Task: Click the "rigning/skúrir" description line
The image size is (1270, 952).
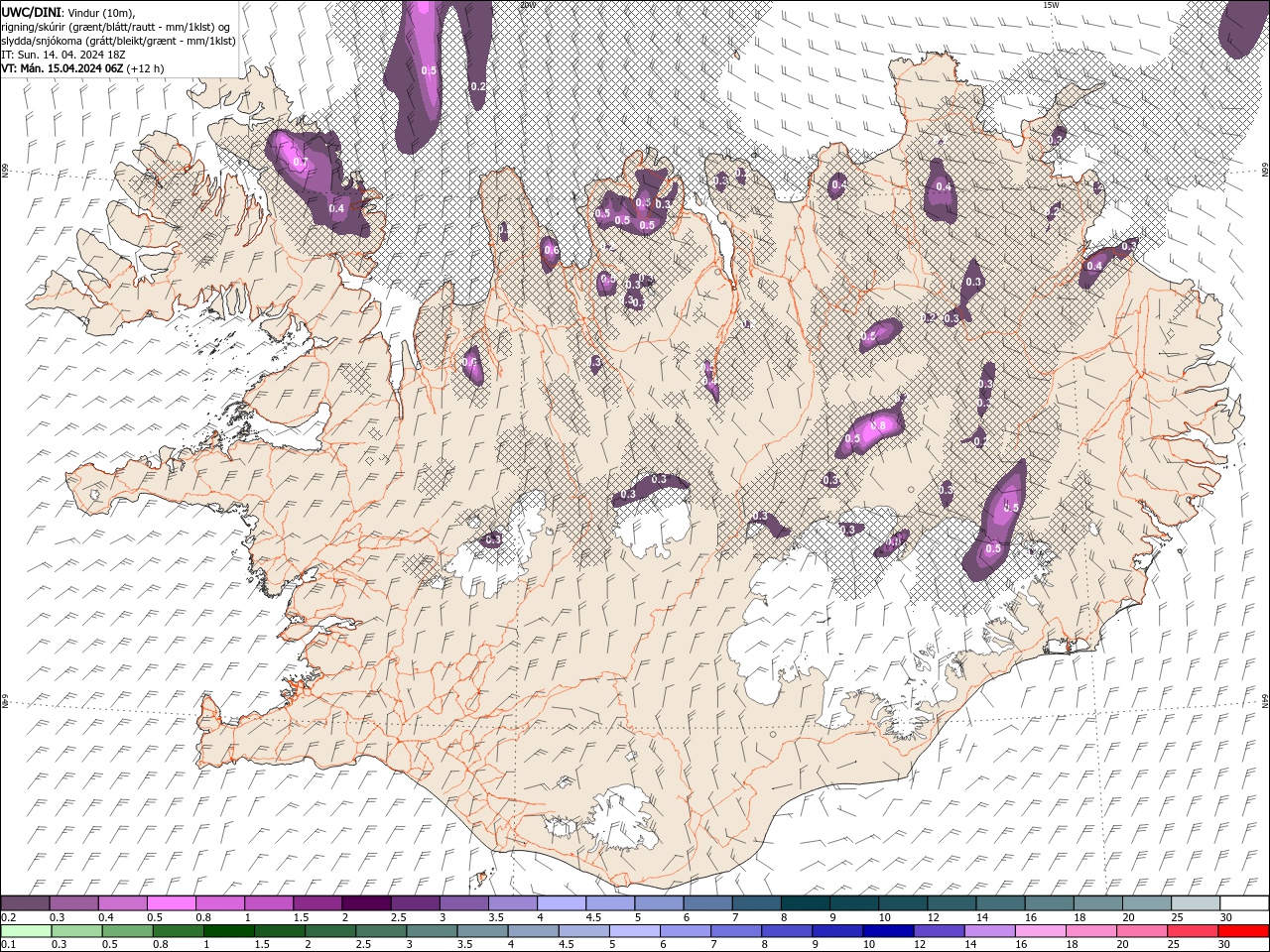Action: tap(116, 27)
